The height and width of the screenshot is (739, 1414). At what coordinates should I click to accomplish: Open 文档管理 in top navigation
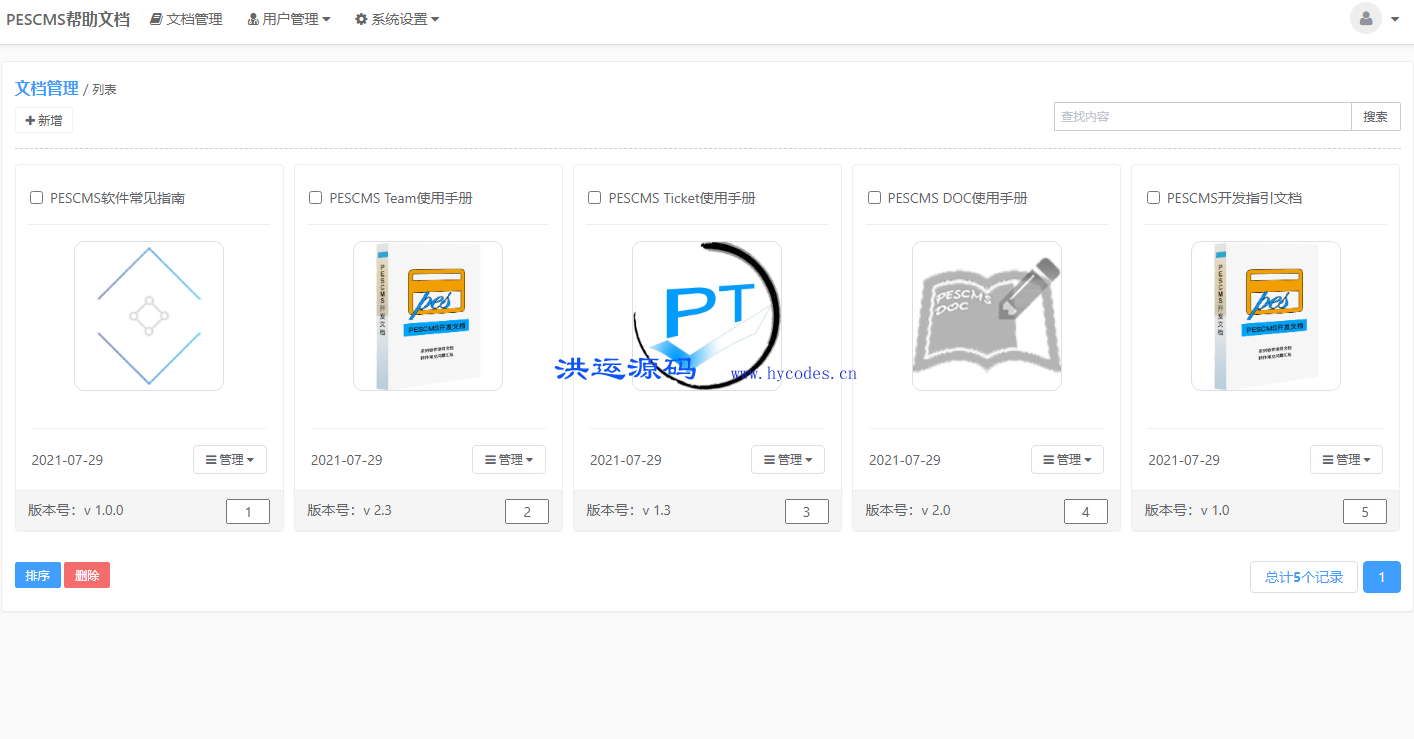click(186, 19)
